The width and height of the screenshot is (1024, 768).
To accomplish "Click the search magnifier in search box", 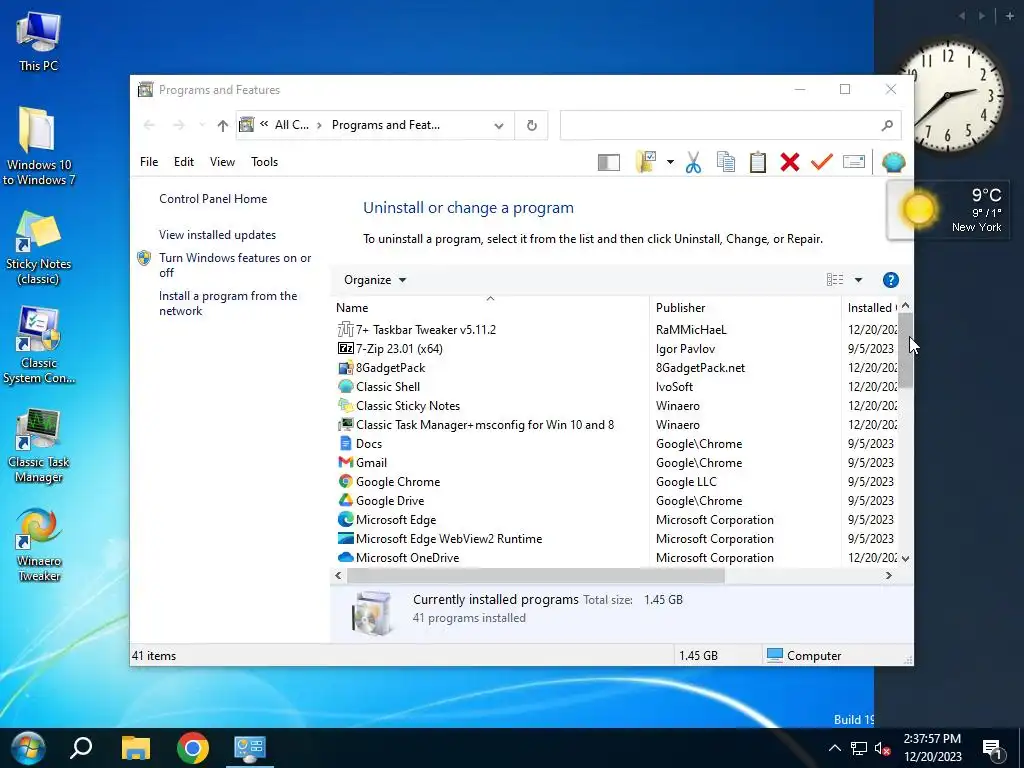I will 886,125.
